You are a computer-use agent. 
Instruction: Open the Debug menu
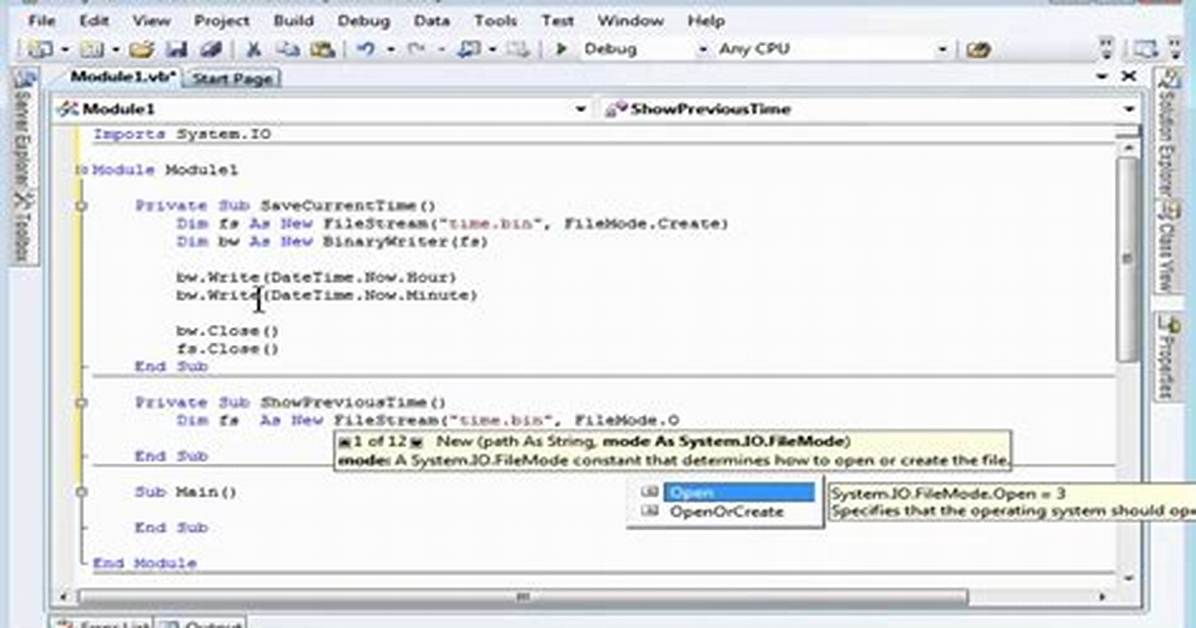pyautogui.click(x=363, y=21)
